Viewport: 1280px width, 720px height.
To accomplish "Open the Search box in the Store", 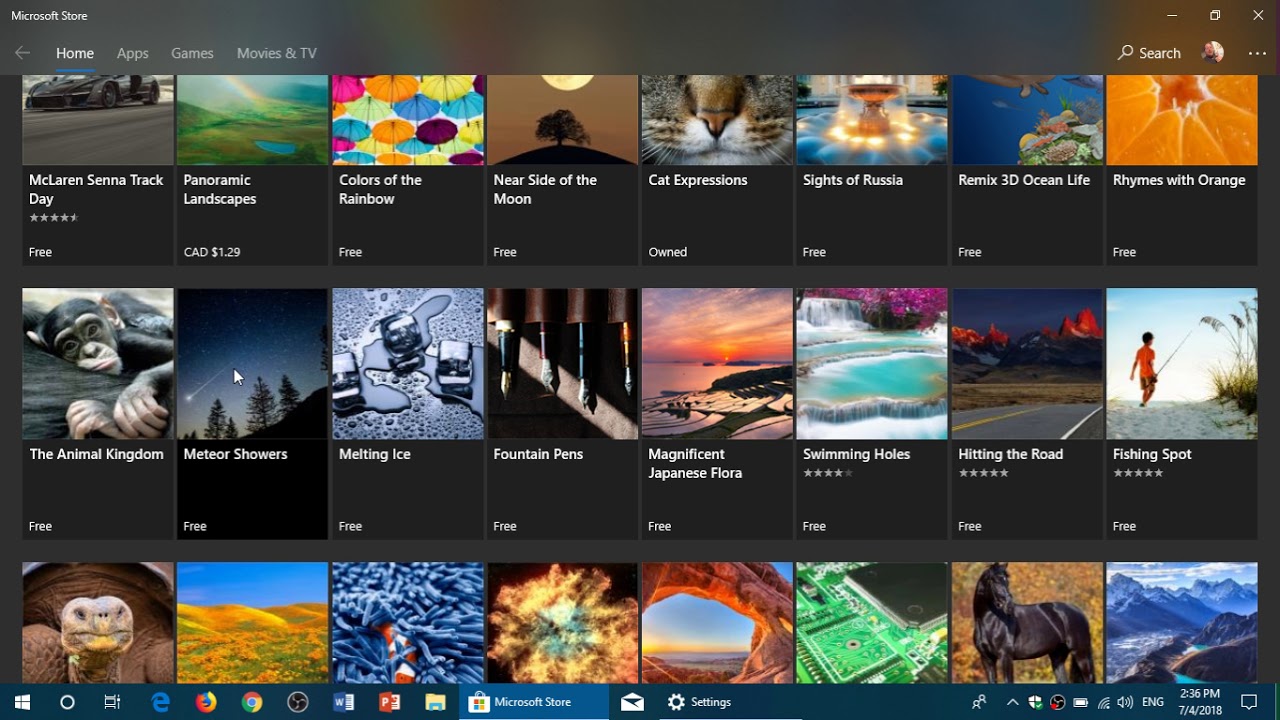I will 1149,53.
